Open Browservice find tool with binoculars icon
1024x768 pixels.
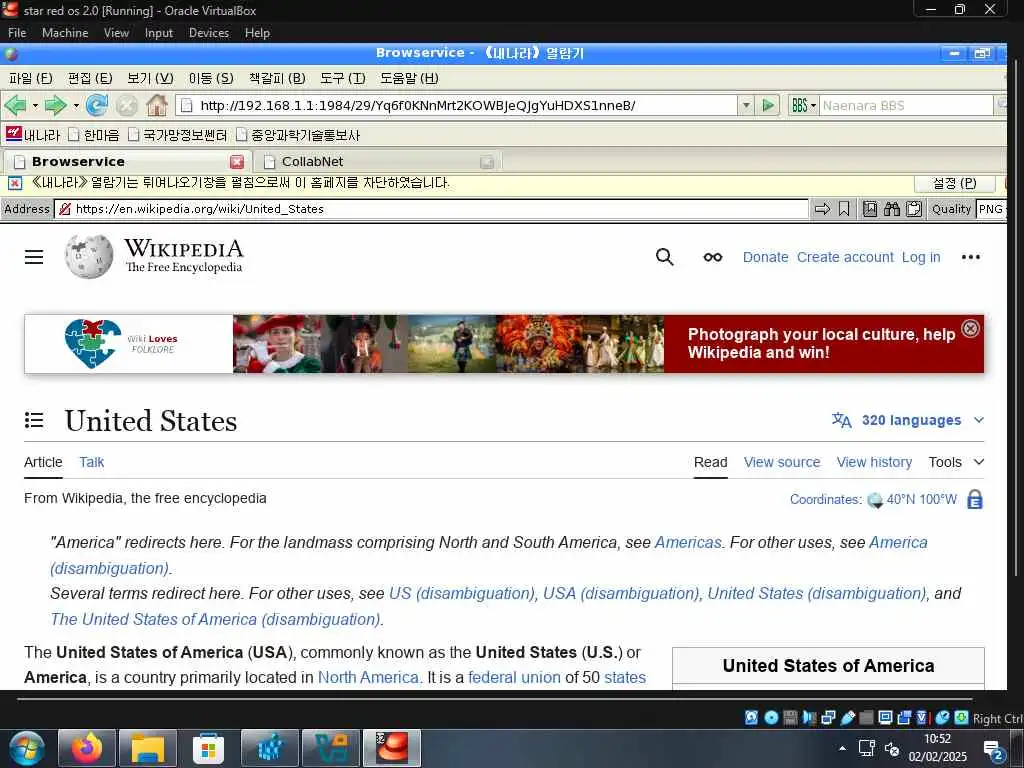click(892, 209)
